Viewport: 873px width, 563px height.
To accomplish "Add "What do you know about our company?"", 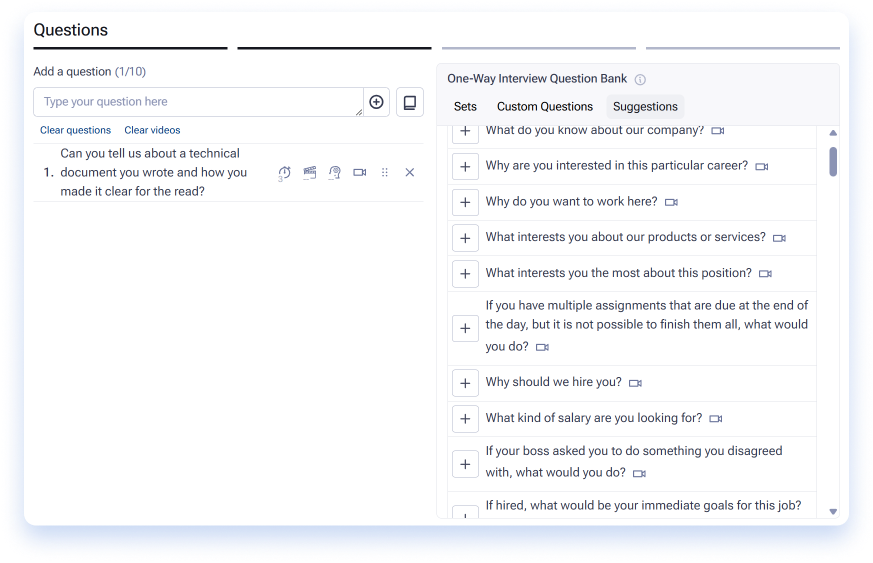I will click(465, 131).
